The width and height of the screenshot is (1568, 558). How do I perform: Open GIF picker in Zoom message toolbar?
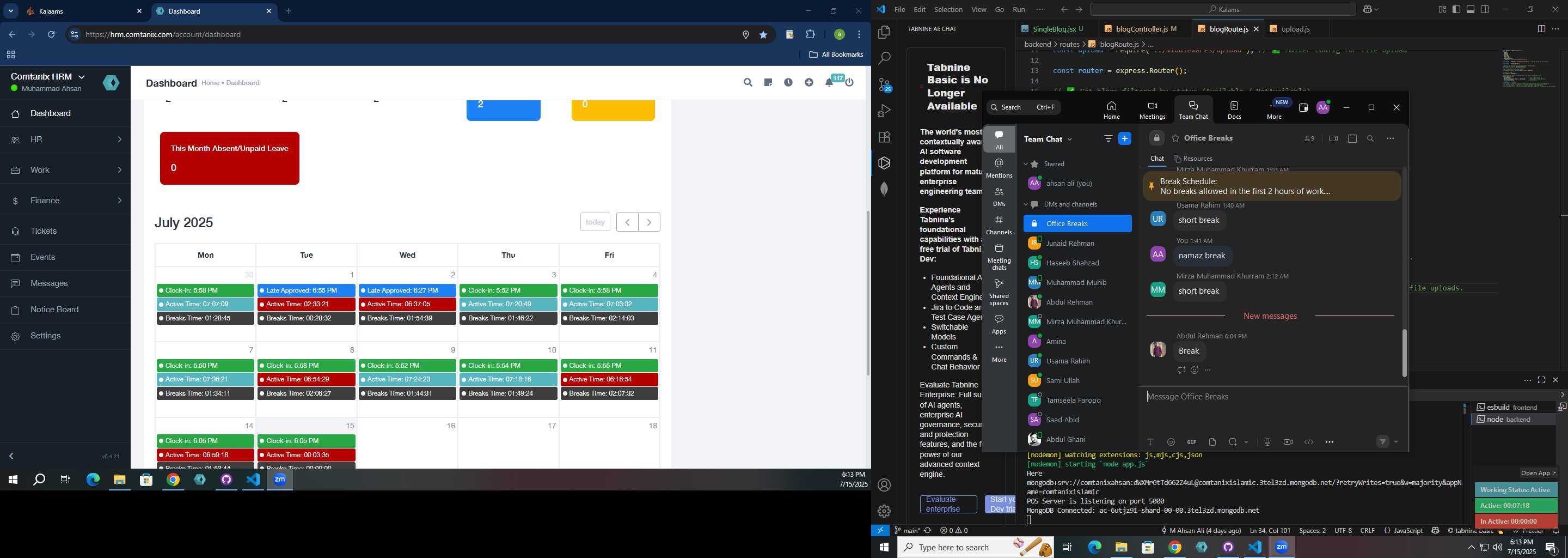(1191, 442)
